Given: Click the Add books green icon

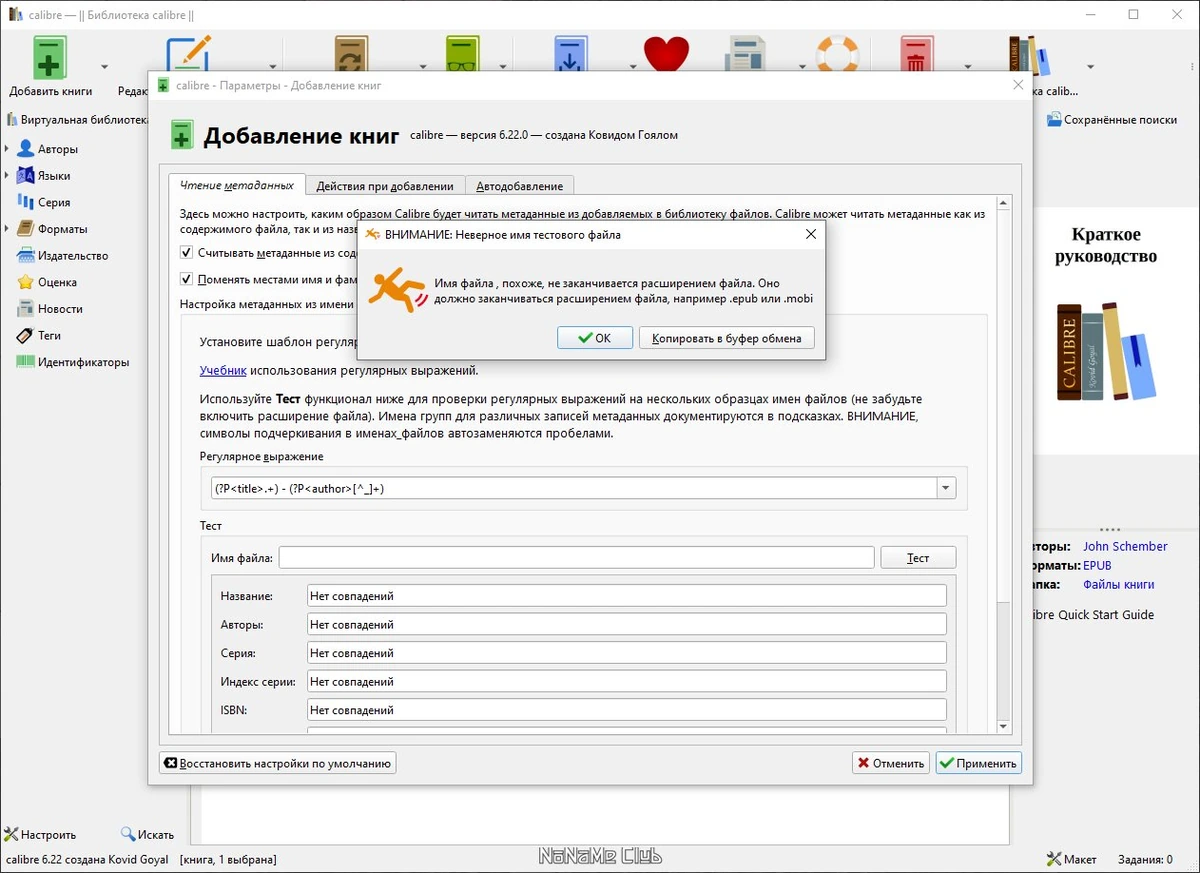Looking at the screenshot, I should tap(50, 57).
